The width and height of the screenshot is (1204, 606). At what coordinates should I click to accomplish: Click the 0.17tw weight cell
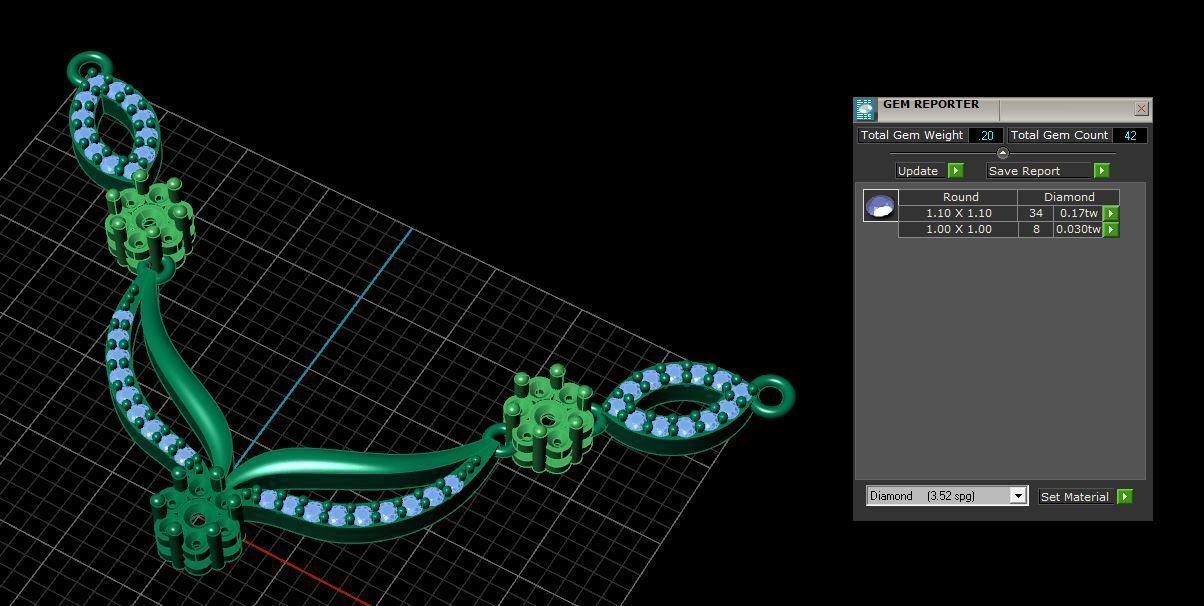tap(1078, 213)
